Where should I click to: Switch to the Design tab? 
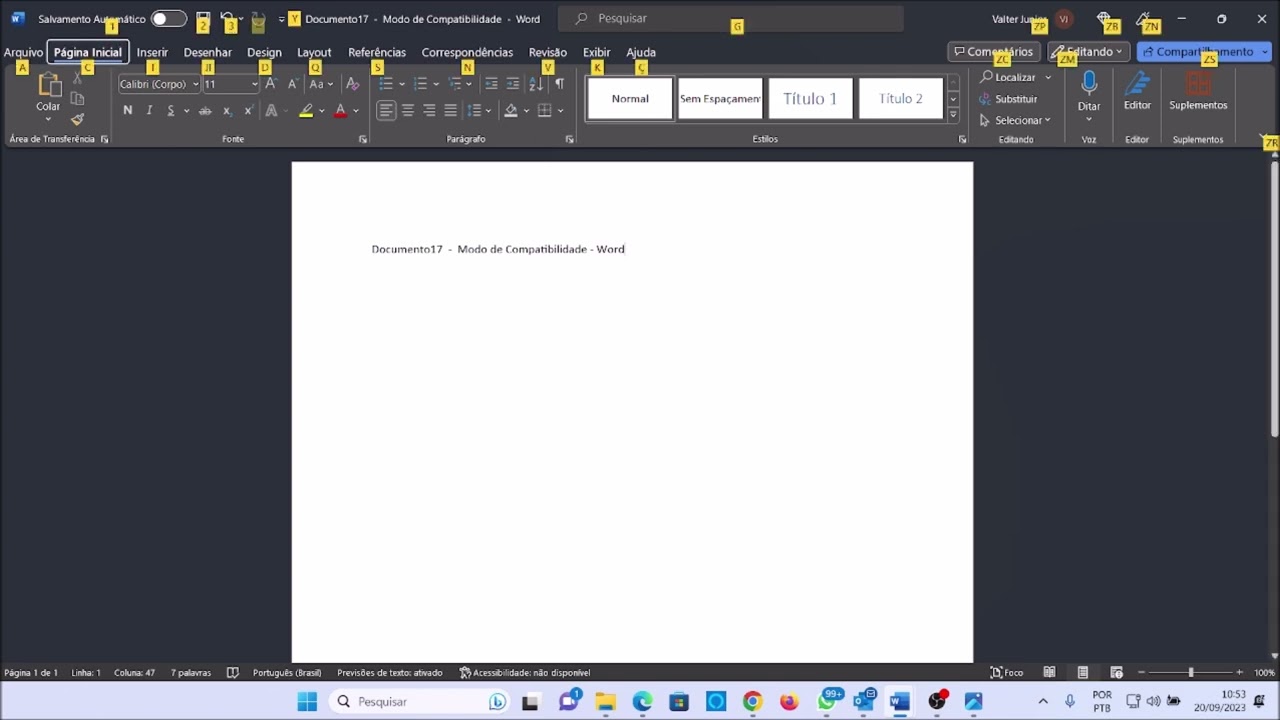[x=264, y=52]
